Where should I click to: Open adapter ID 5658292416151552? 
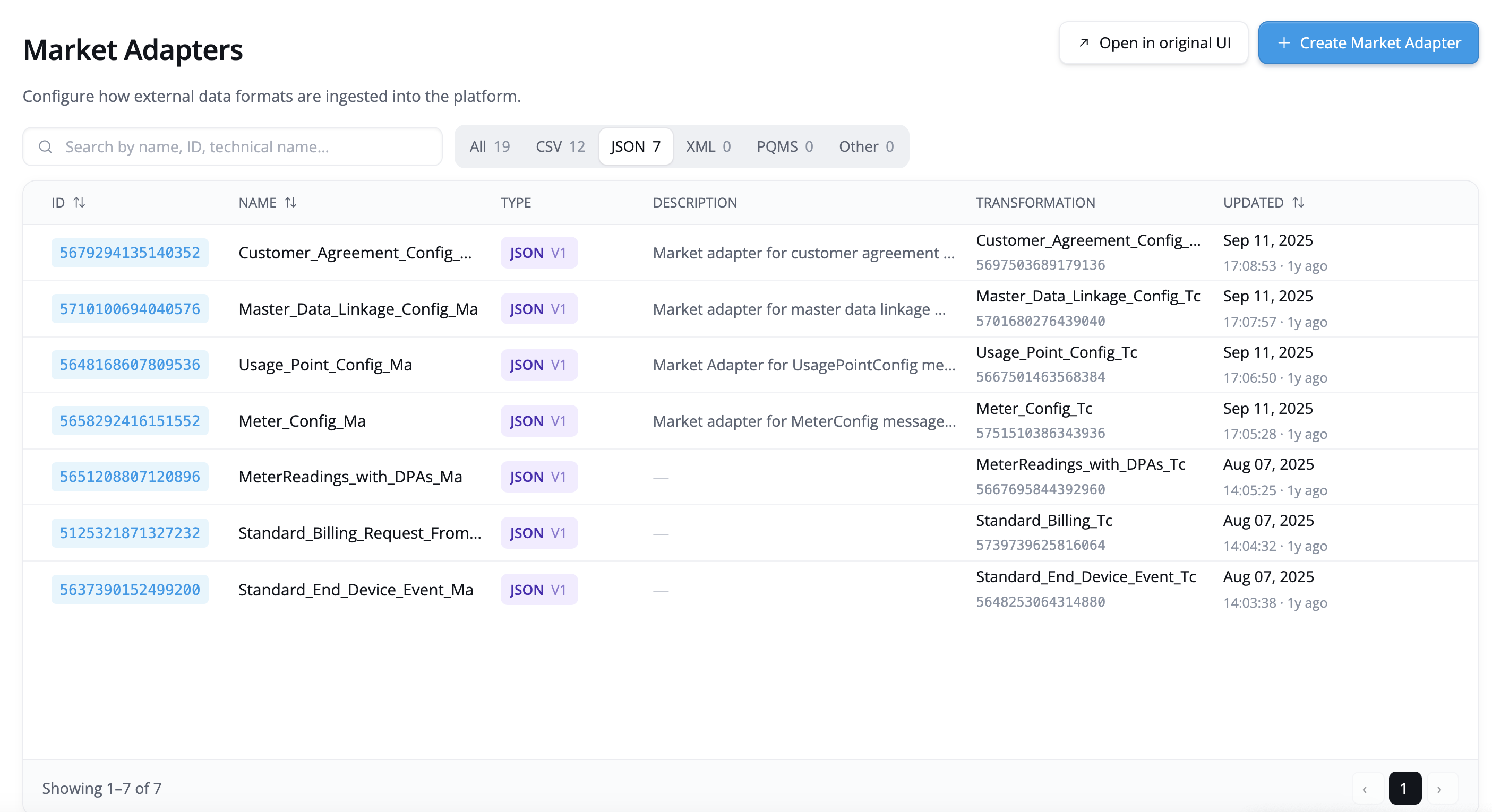(x=130, y=421)
